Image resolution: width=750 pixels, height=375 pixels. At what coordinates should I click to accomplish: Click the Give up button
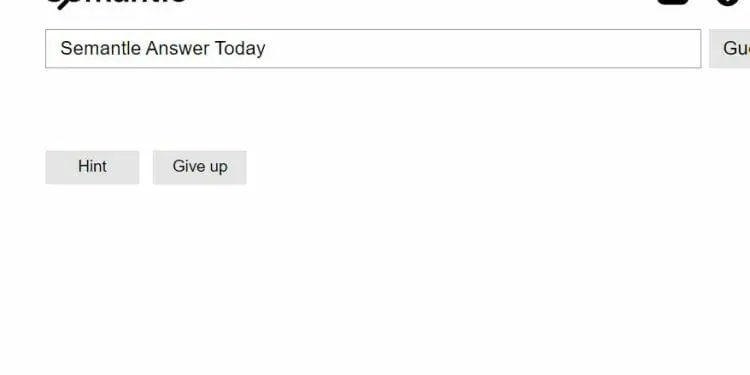pyautogui.click(x=200, y=167)
